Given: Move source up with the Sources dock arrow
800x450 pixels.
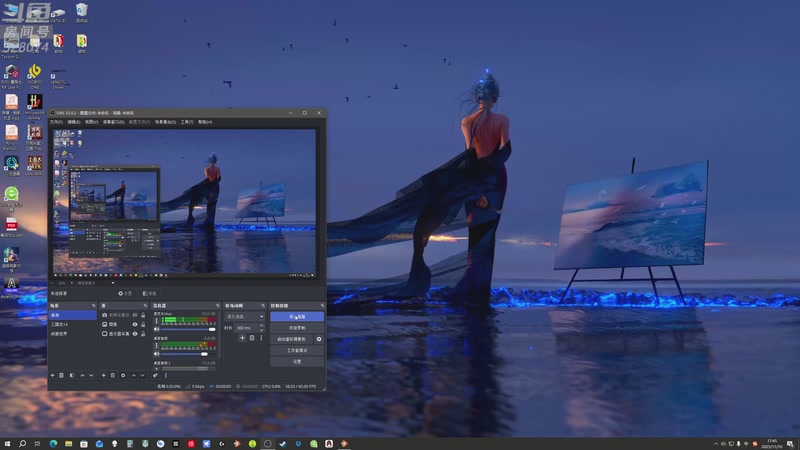Looking at the screenshot, I should pyautogui.click(x=134, y=376).
